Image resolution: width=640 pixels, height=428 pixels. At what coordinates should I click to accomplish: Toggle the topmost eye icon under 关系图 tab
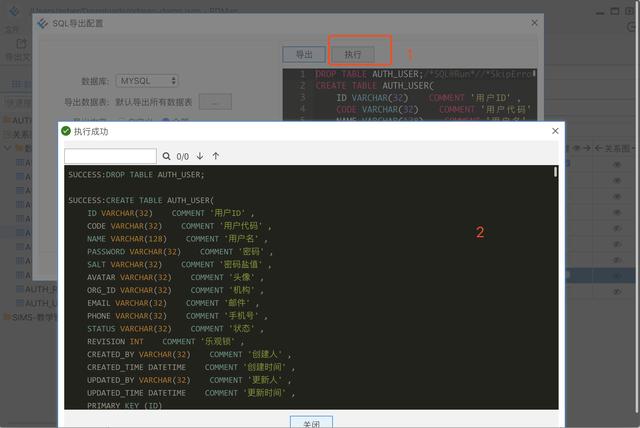pos(617,164)
